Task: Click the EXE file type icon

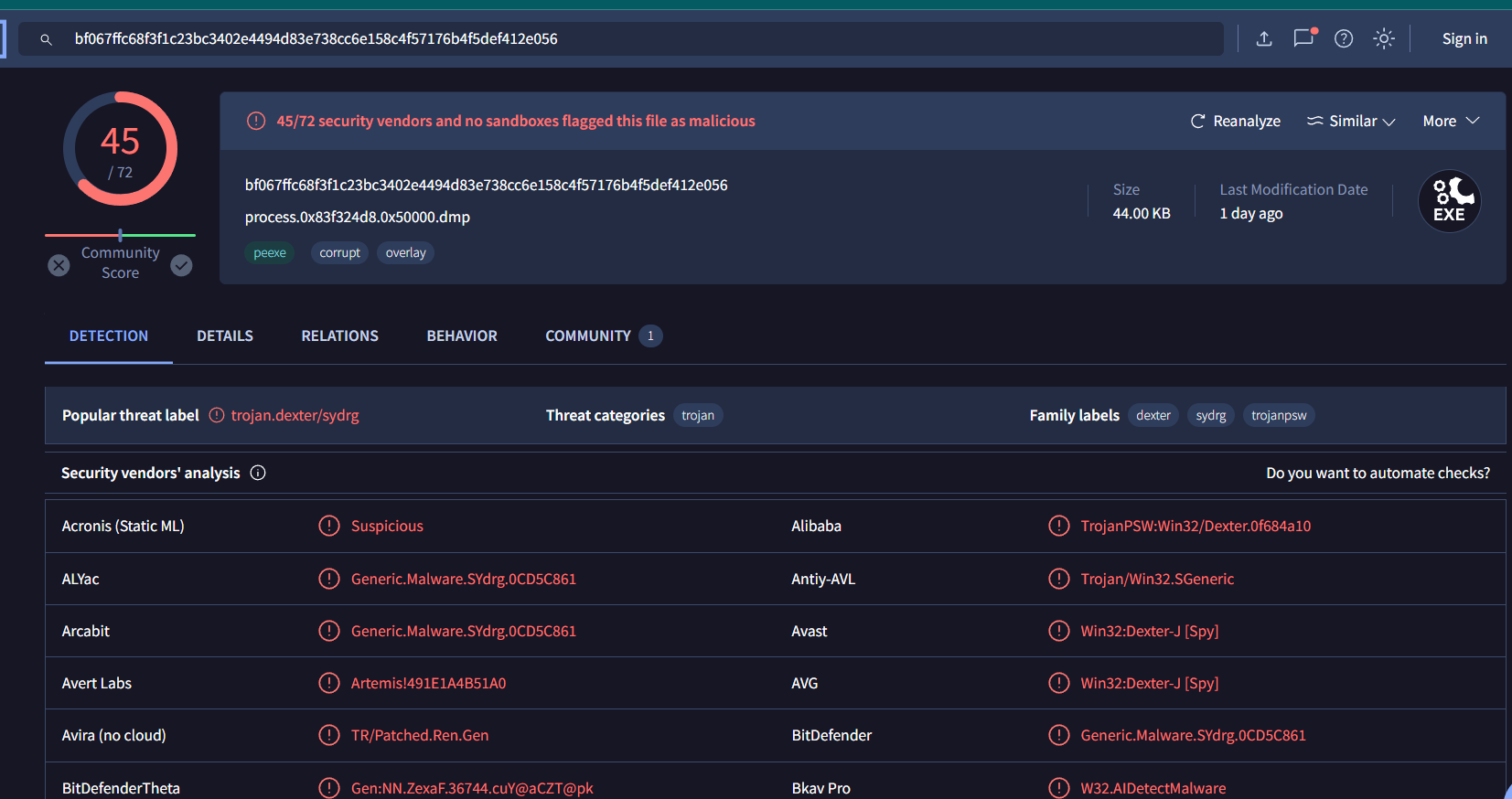Action: click(x=1449, y=201)
